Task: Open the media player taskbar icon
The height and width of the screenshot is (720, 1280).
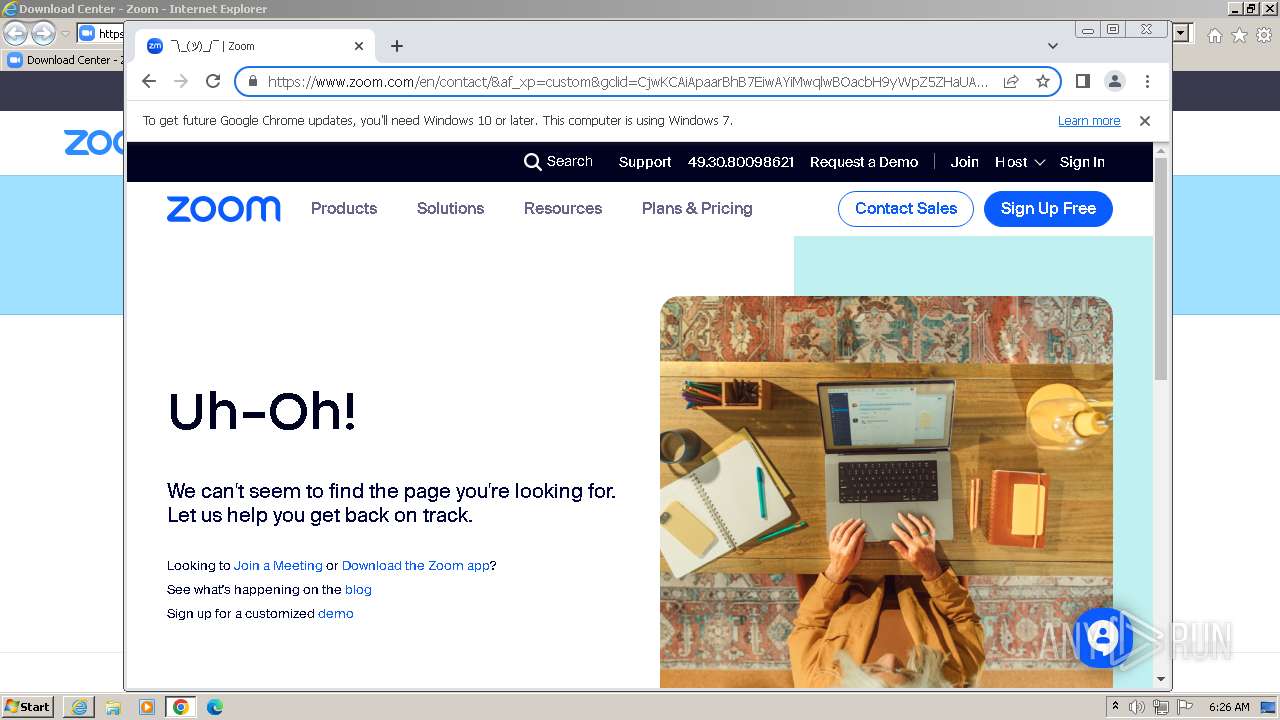Action: (x=147, y=707)
